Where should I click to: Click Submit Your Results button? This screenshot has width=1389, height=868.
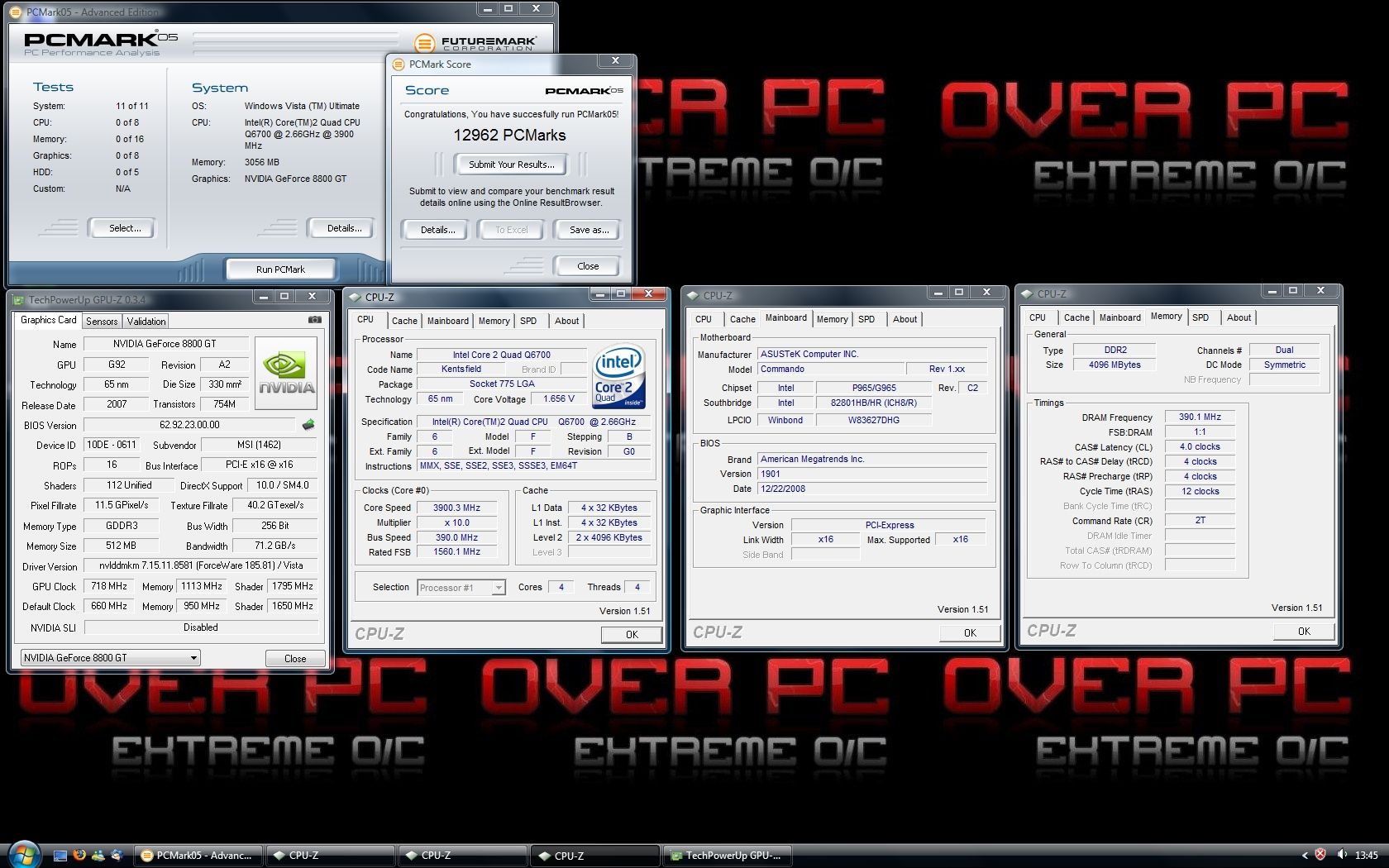click(x=511, y=165)
